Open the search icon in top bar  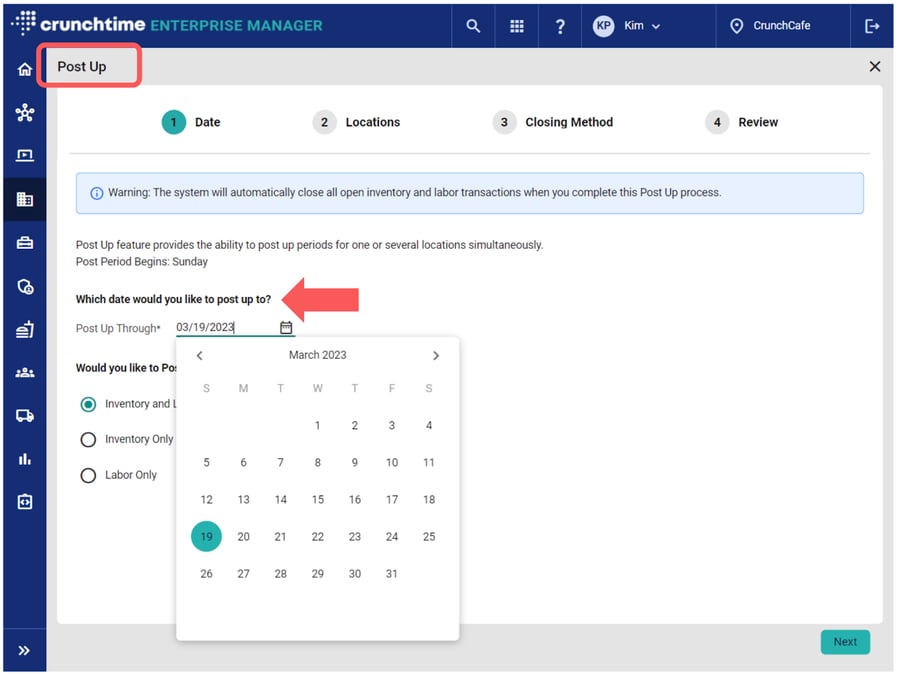coord(472,26)
